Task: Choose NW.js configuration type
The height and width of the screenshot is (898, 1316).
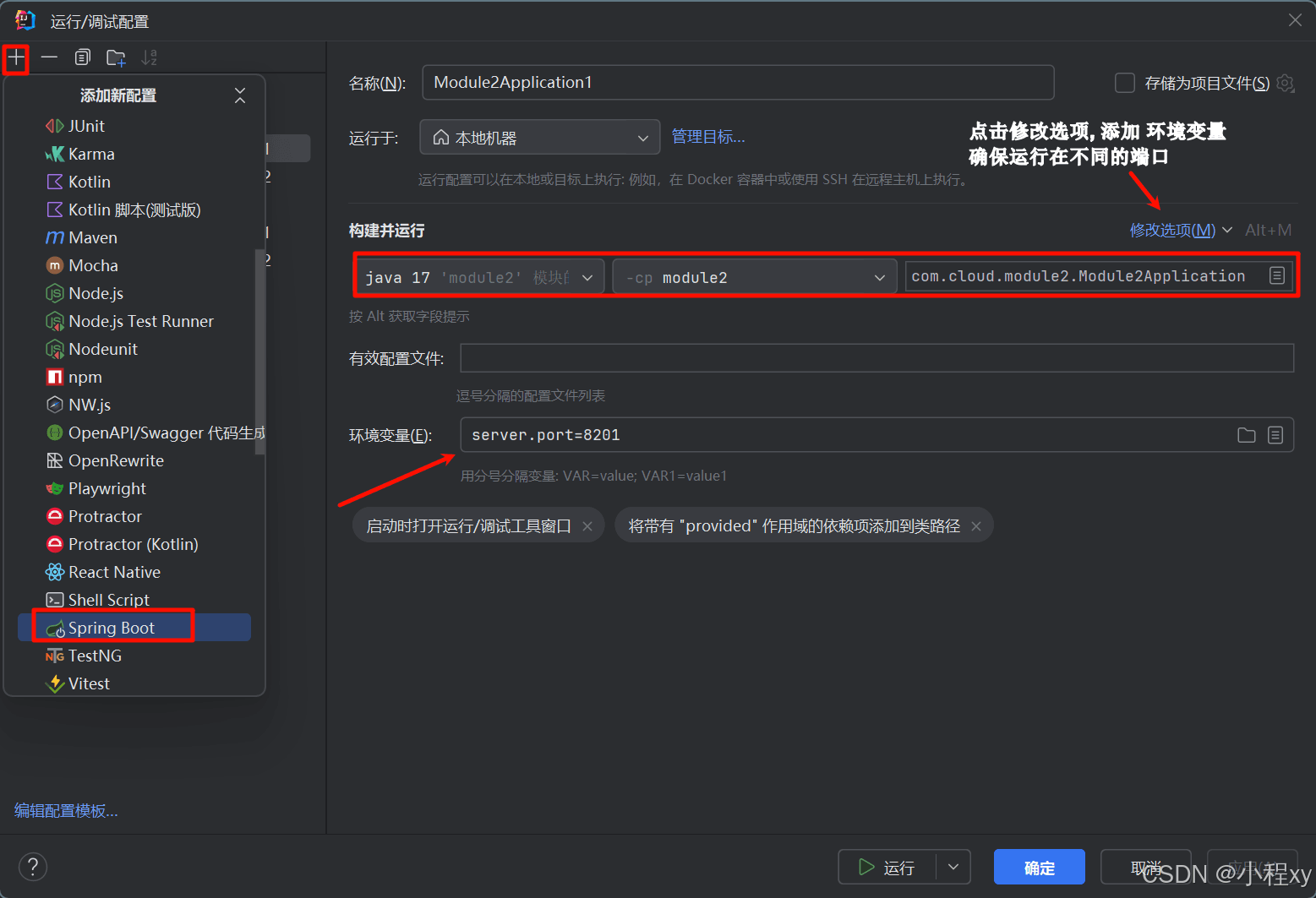Action: pyautogui.click(x=135, y=405)
